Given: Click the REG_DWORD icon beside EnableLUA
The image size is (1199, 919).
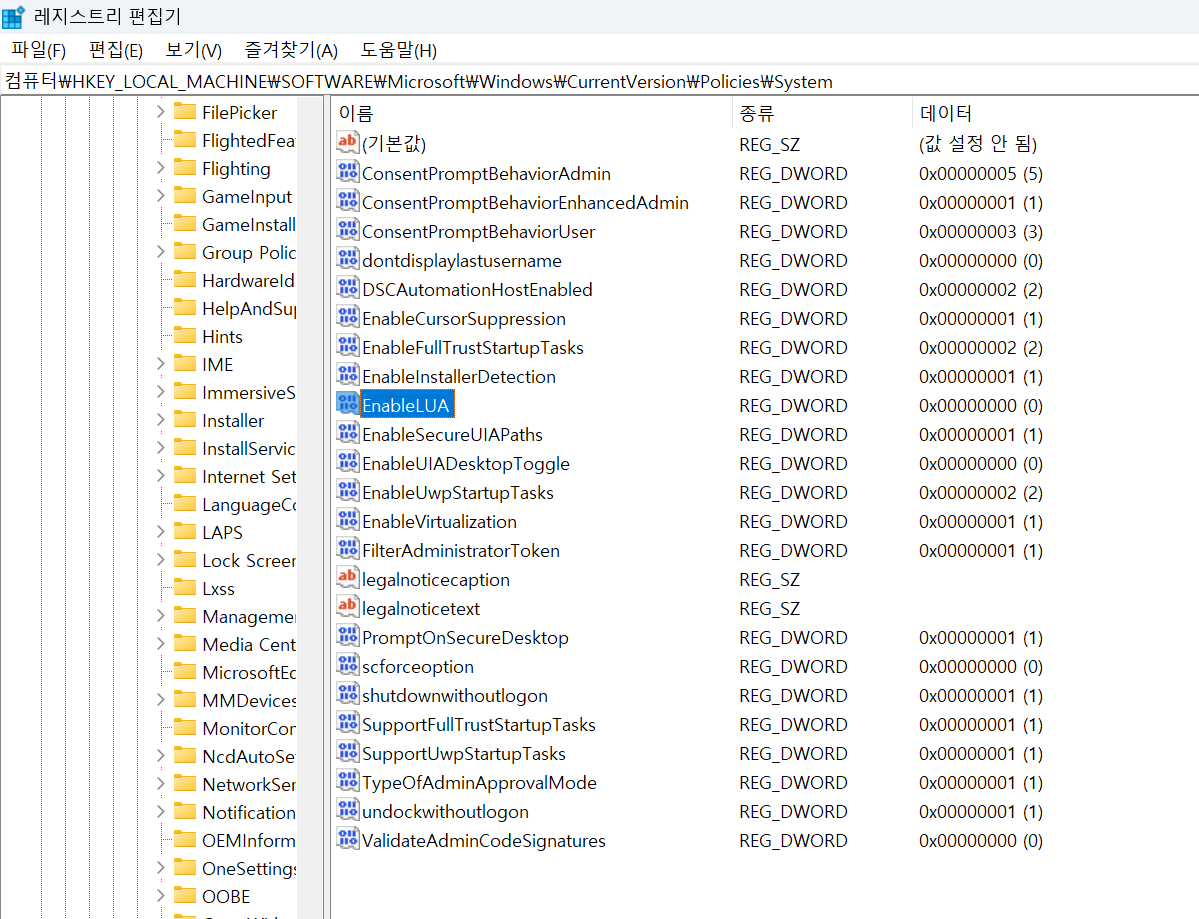Looking at the screenshot, I should tap(347, 405).
